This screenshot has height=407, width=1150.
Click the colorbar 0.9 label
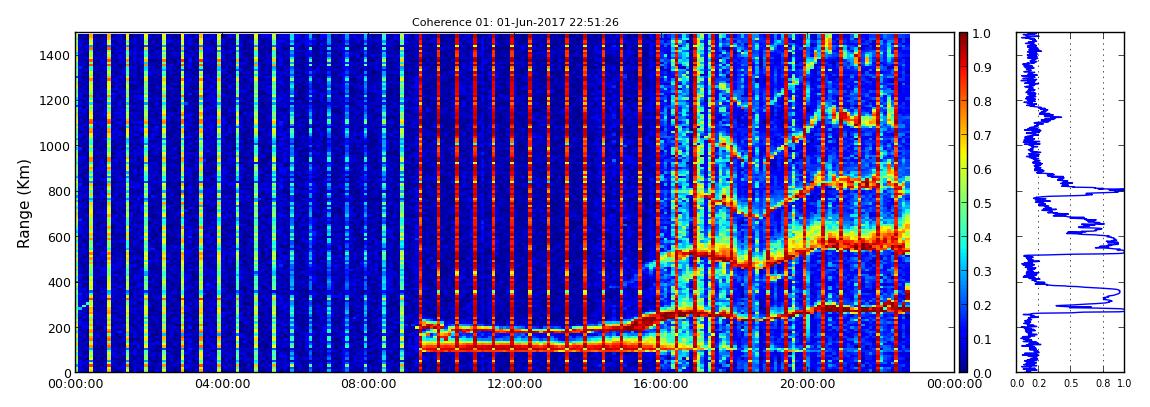click(x=984, y=67)
